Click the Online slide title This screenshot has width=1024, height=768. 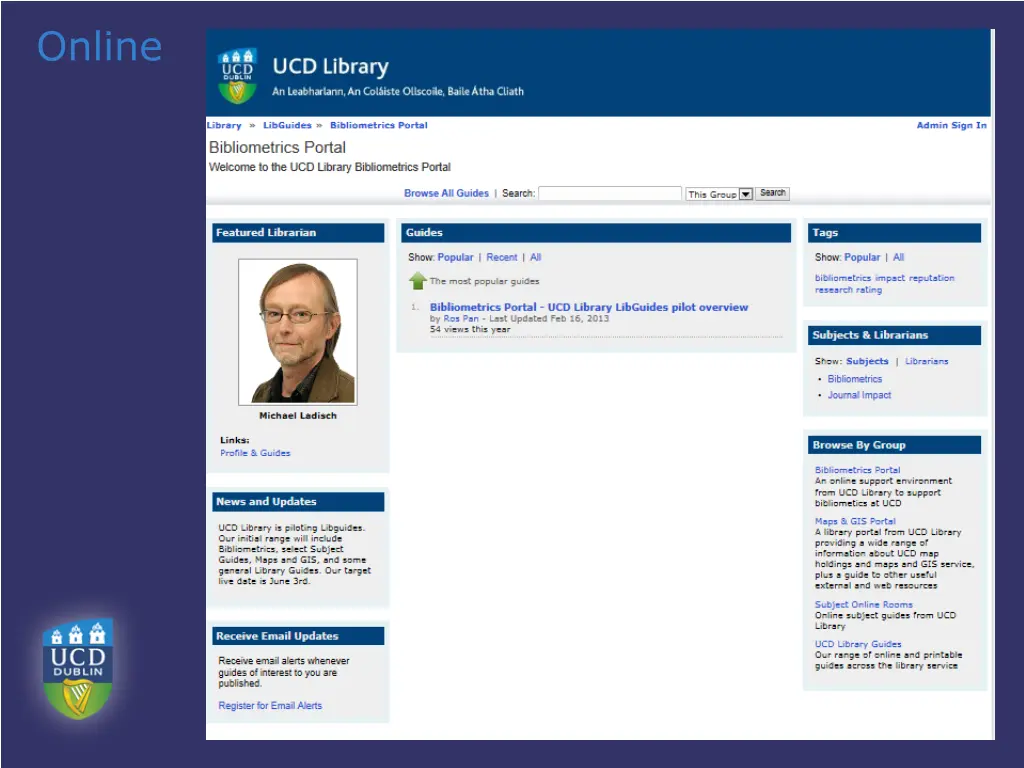[x=99, y=46]
